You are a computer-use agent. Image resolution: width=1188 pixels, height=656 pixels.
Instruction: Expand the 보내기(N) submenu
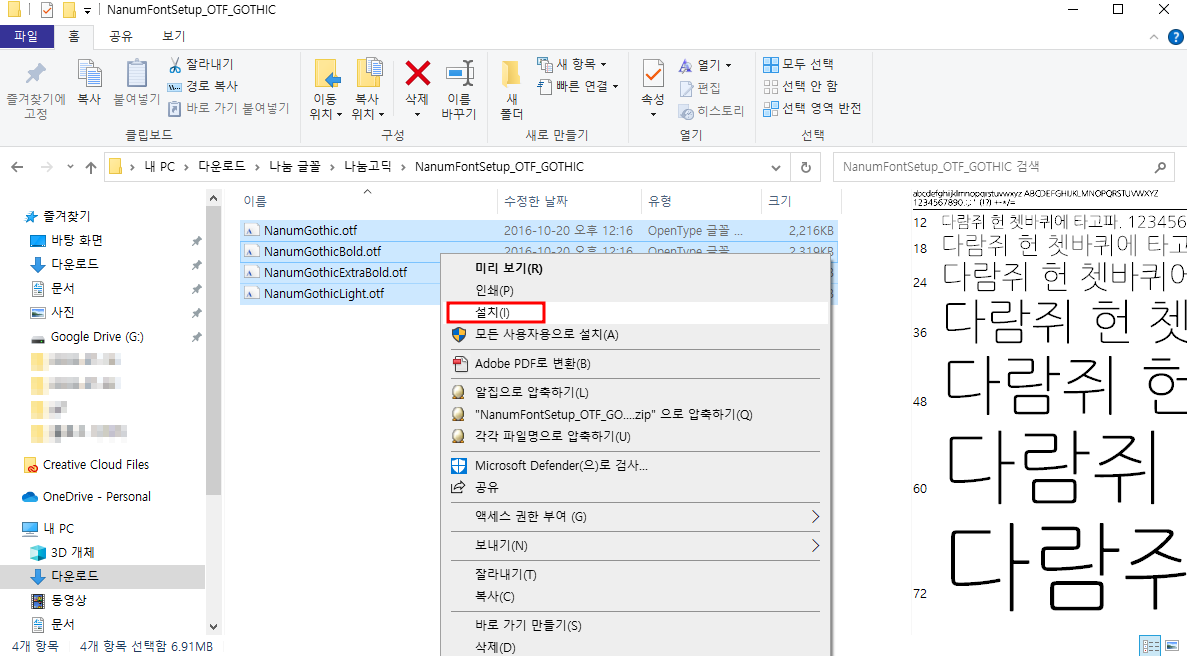click(x=635, y=545)
